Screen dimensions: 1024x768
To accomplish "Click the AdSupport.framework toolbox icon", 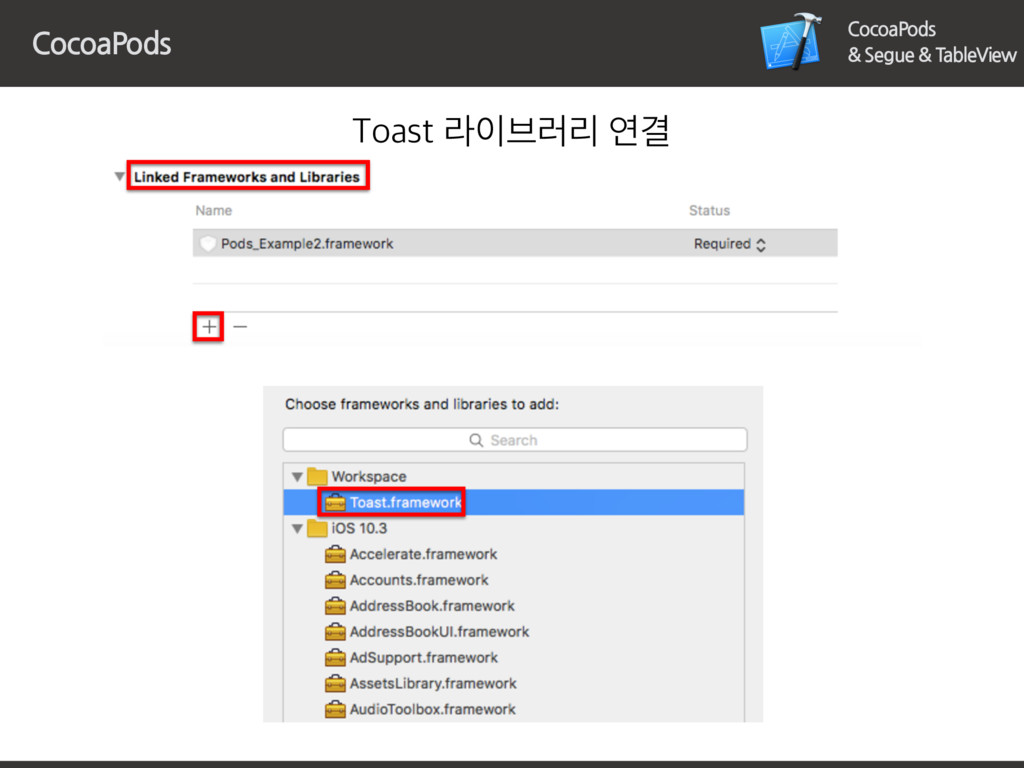I will (335, 657).
